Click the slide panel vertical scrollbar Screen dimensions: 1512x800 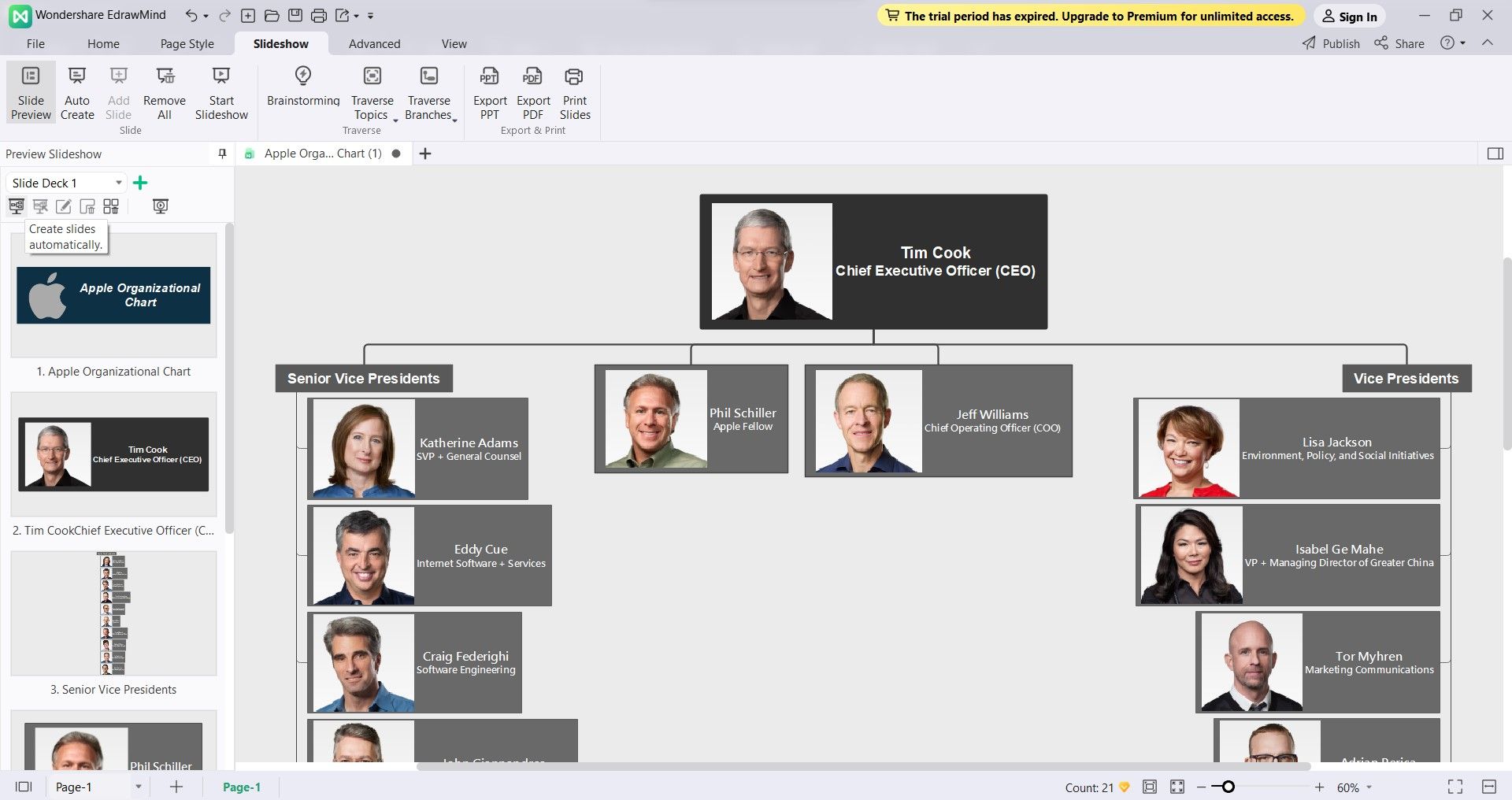click(229, 378)
